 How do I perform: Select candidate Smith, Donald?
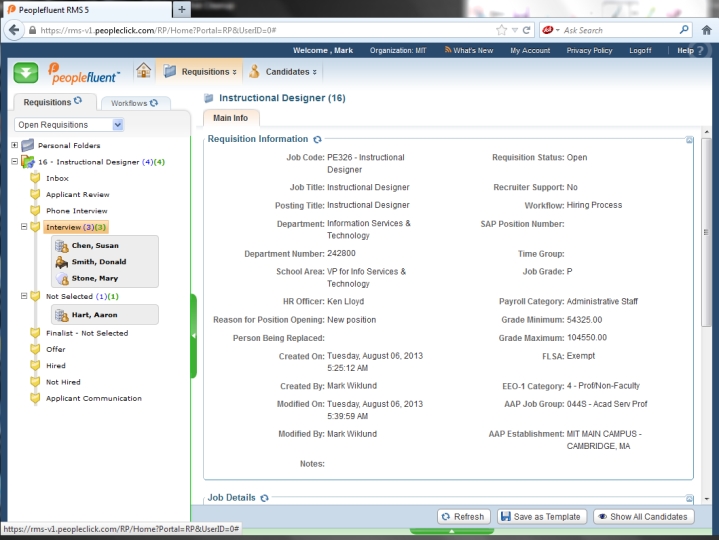[98, 262]
